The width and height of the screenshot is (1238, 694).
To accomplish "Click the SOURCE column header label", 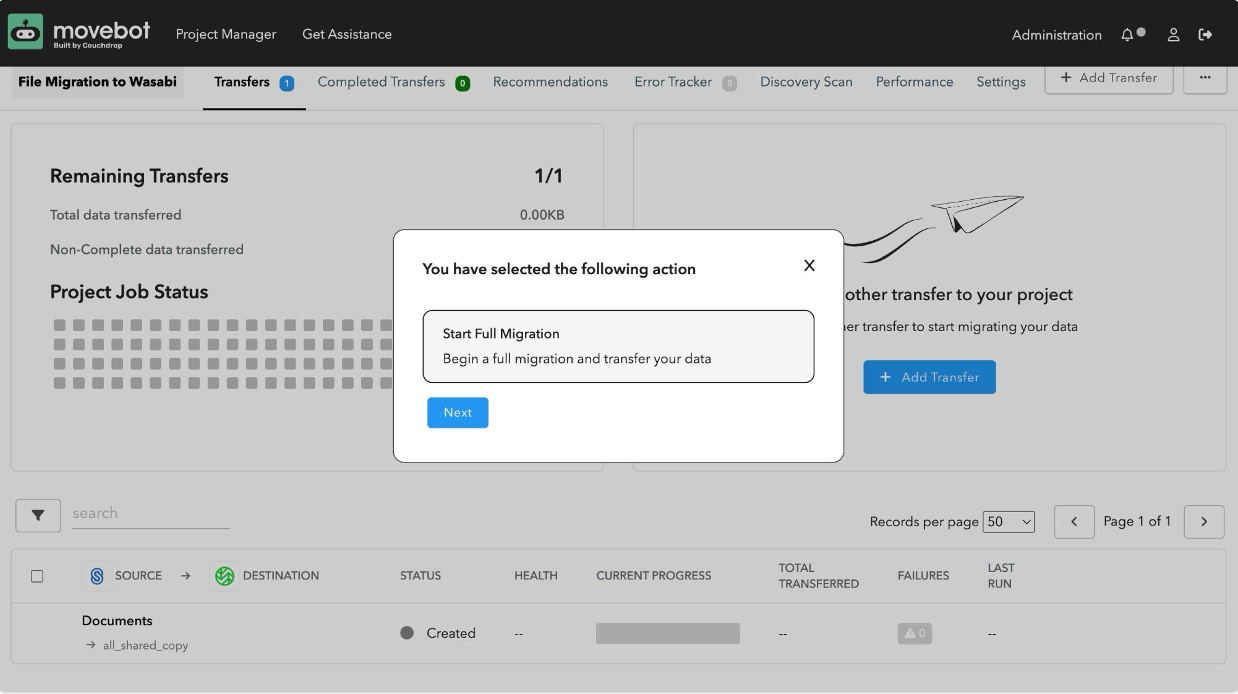I will pos(138,576).
